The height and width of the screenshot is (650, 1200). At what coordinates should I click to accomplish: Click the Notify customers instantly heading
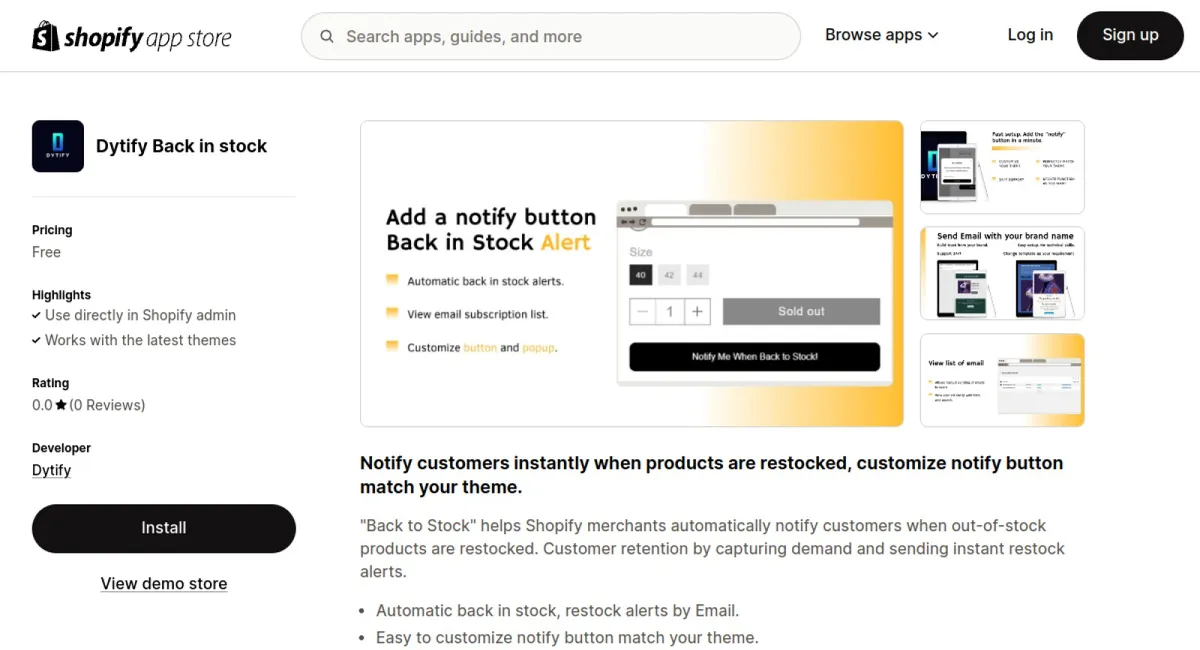(x=711, y=475)
